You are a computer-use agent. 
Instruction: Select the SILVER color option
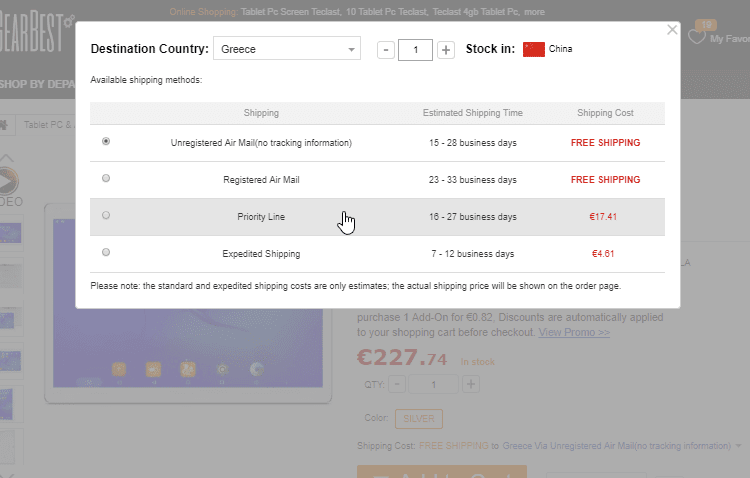coord(418,419)
